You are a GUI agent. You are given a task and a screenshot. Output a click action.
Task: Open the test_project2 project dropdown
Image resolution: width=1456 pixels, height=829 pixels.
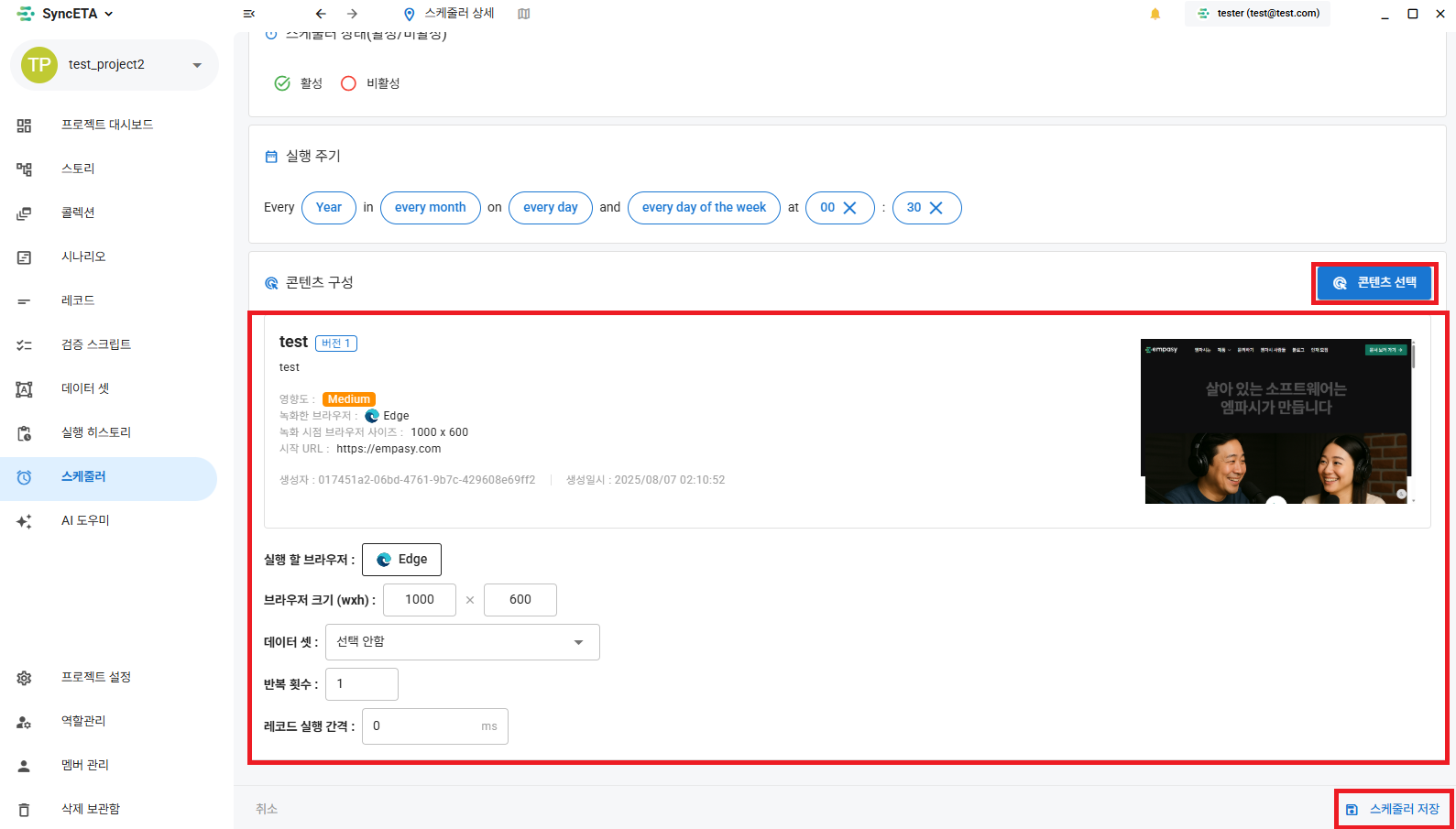coord(115,65)
